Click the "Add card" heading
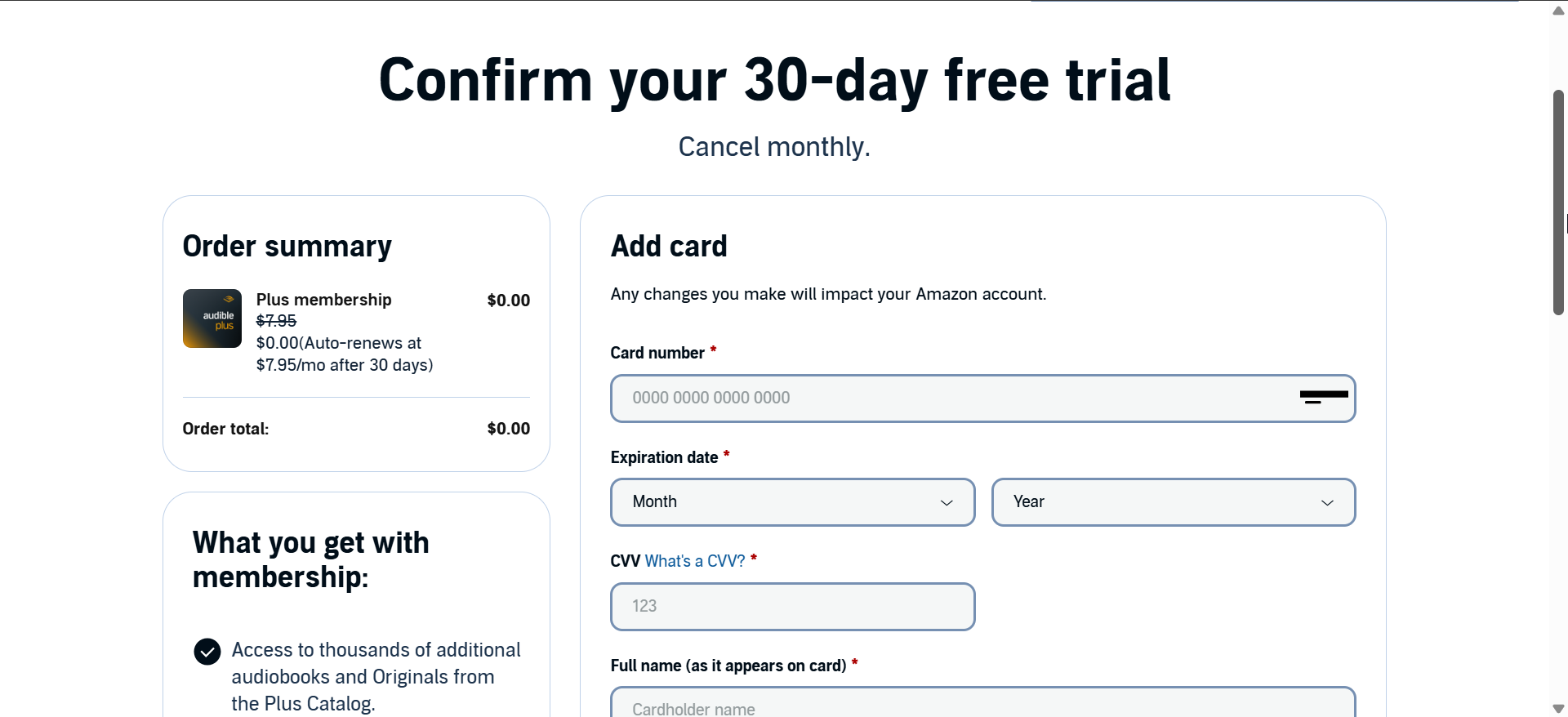 669,246
